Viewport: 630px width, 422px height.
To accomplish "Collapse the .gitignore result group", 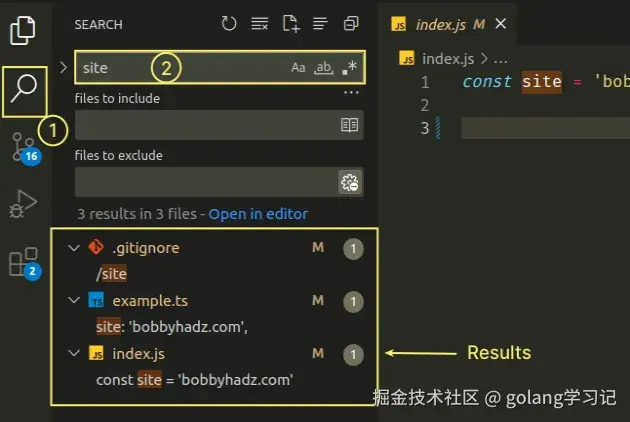I will coord(74,248).
